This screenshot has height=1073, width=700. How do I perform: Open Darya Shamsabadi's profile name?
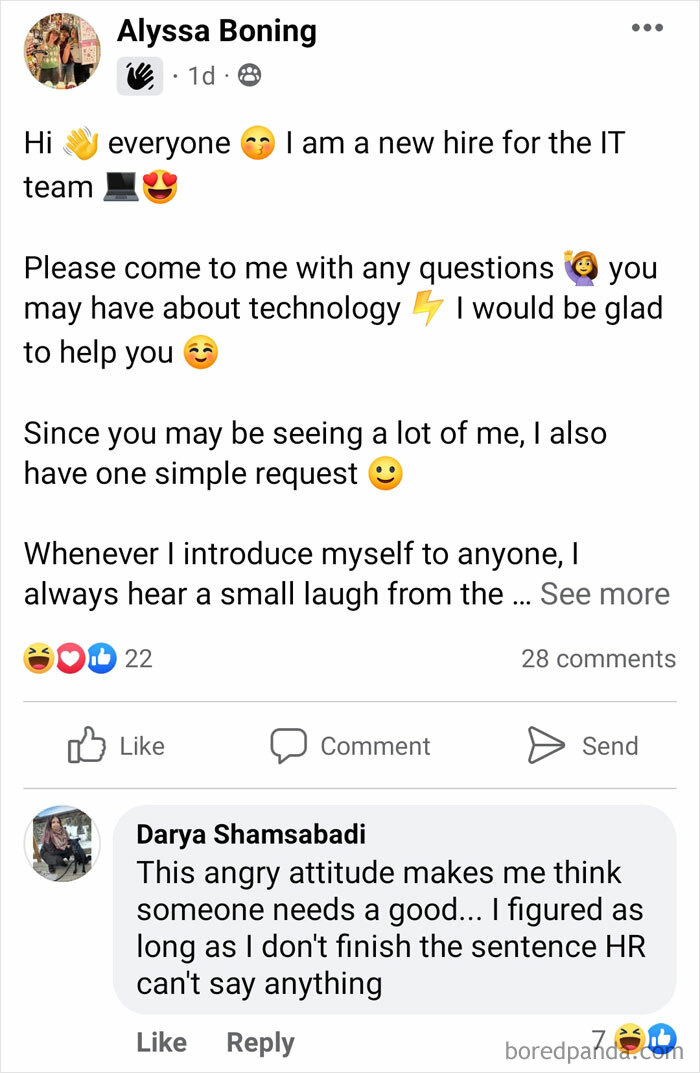[250, 834]
